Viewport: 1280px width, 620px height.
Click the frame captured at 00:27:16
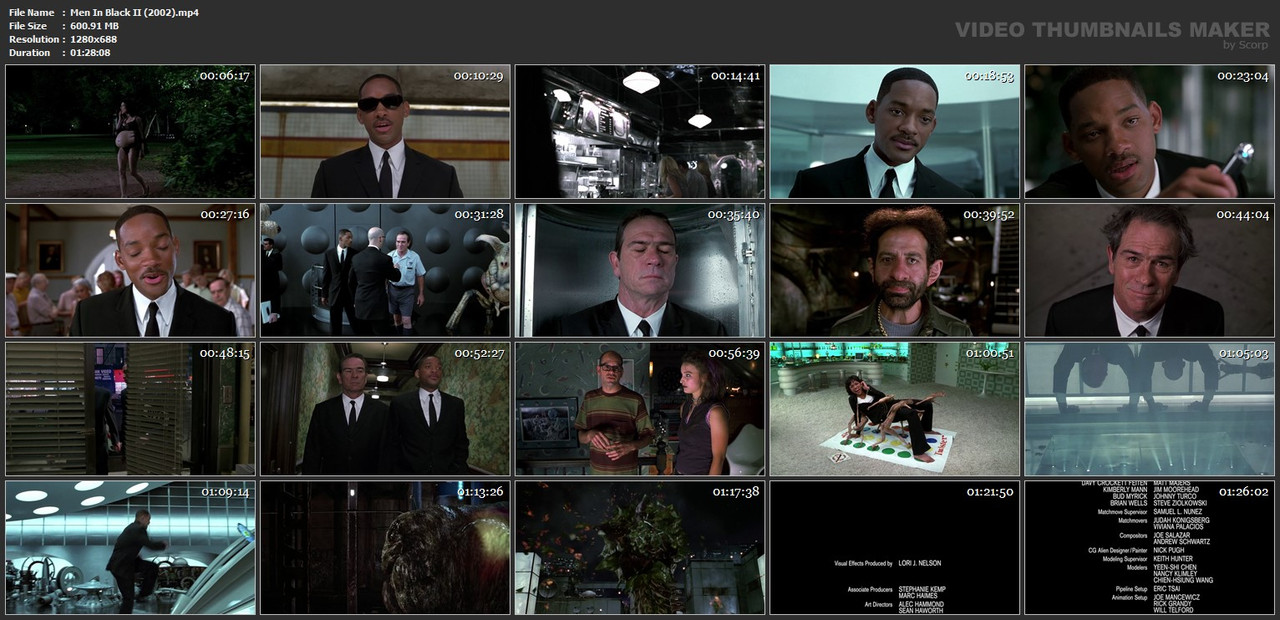tap(130, 270)
